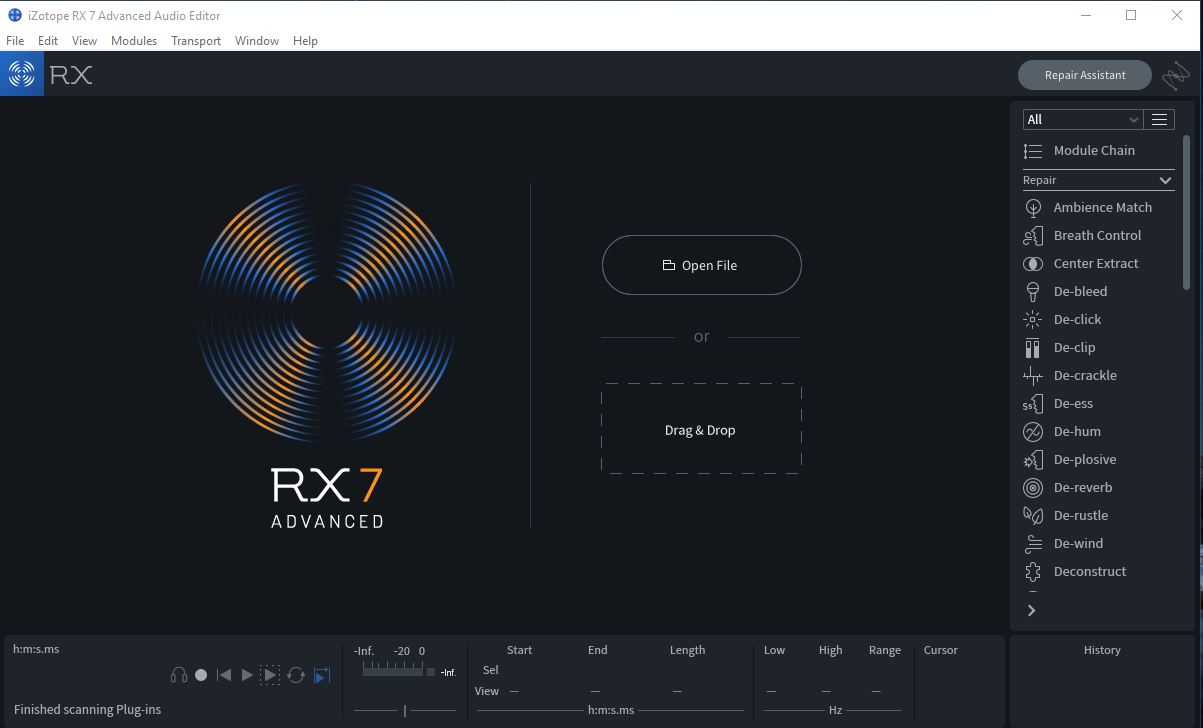
Task: Rewind to start of file
Action: click(x=224, y=675)
